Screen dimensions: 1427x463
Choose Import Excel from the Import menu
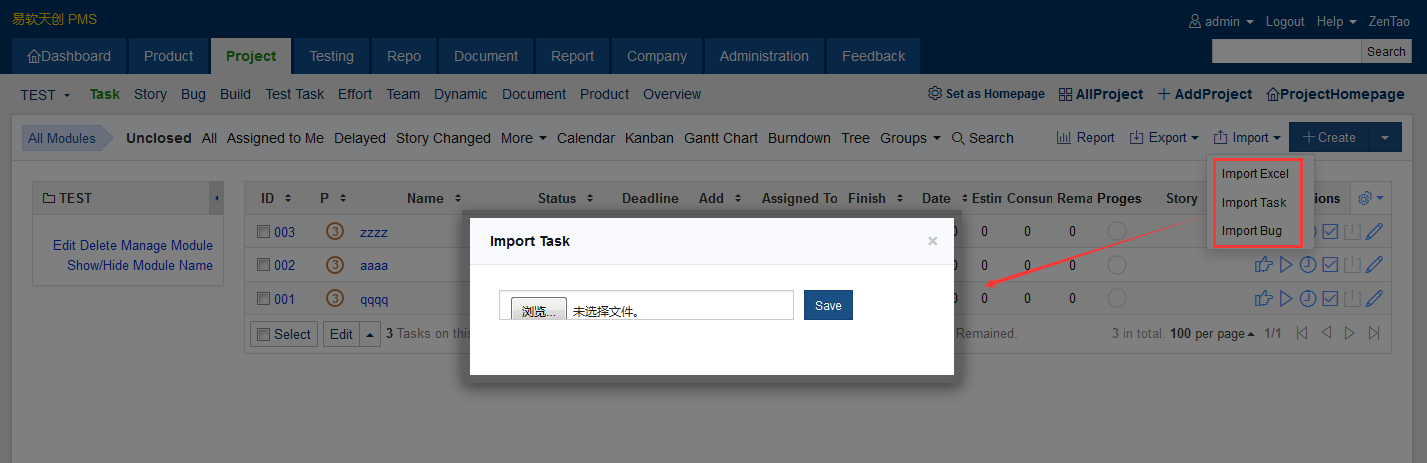pos(1255,173)
